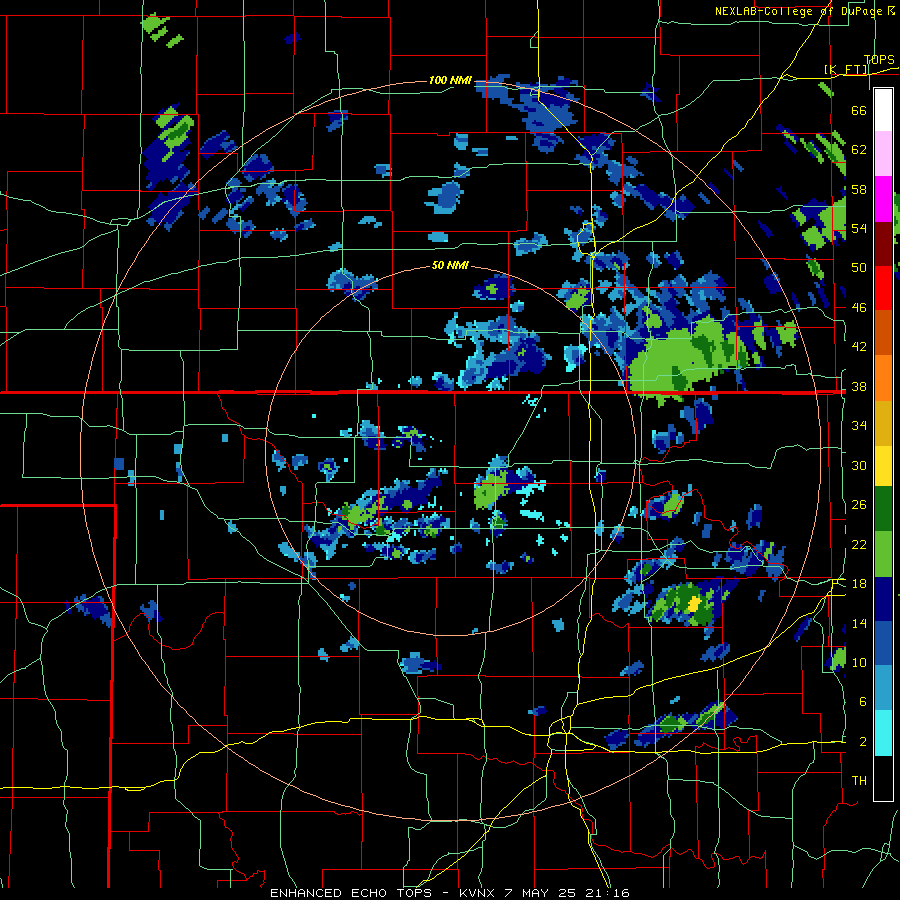This screenshot has width=900, height=900.
Task: Click the "TH" legend label
Action: [x=859, y=781]
